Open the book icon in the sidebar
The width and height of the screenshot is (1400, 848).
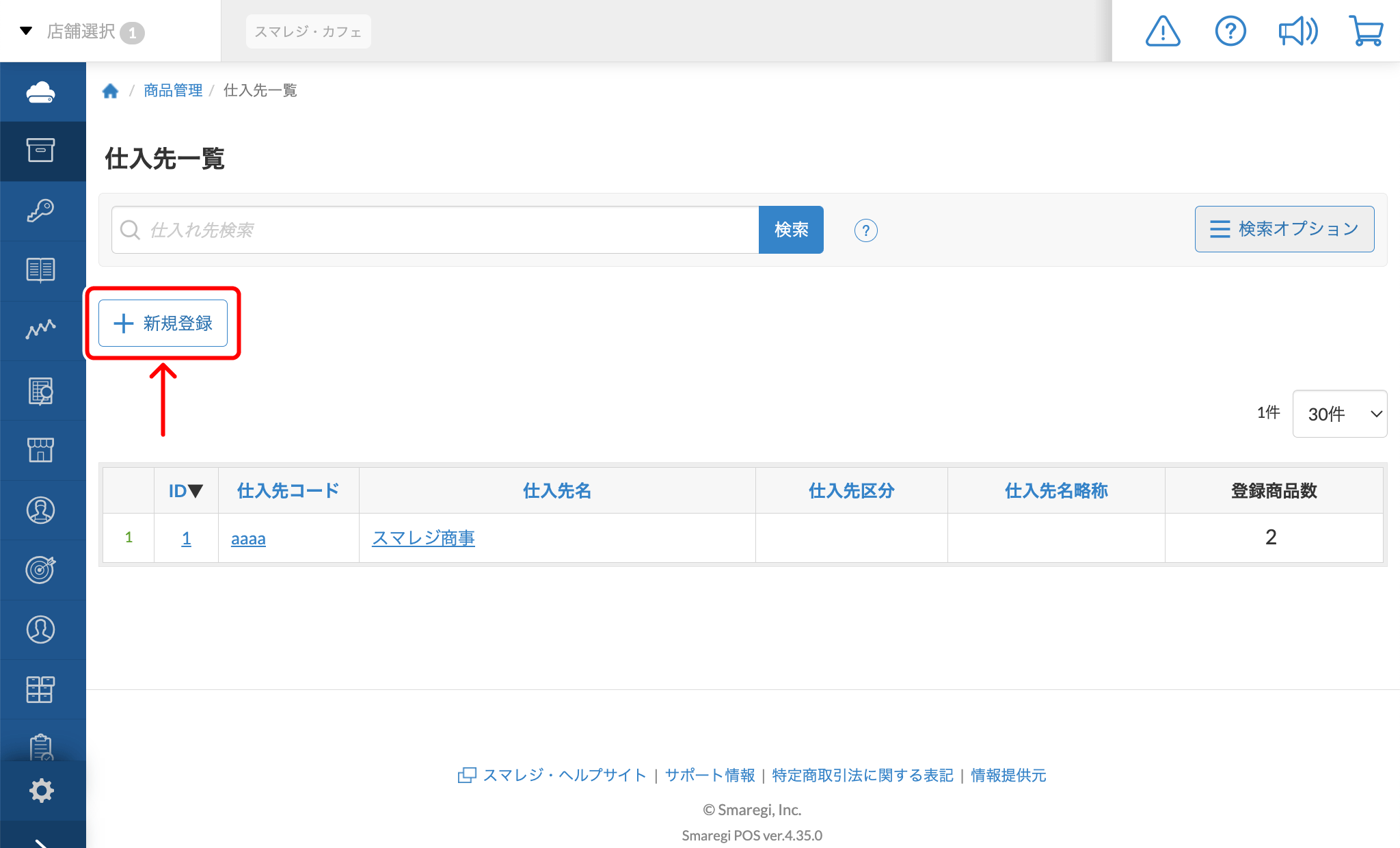click(x=42, y=270)
